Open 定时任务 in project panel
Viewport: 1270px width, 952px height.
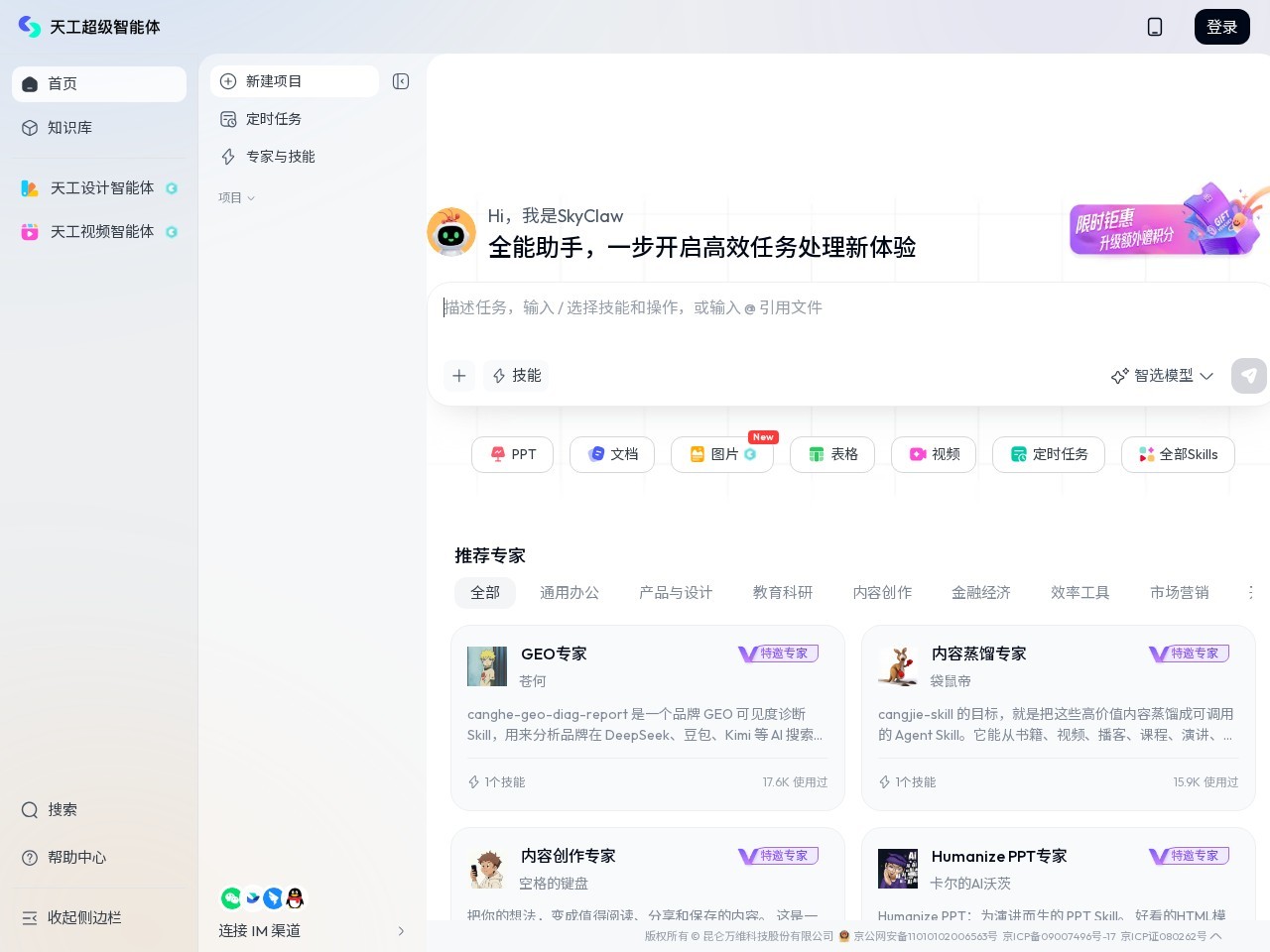pos(313,119)
